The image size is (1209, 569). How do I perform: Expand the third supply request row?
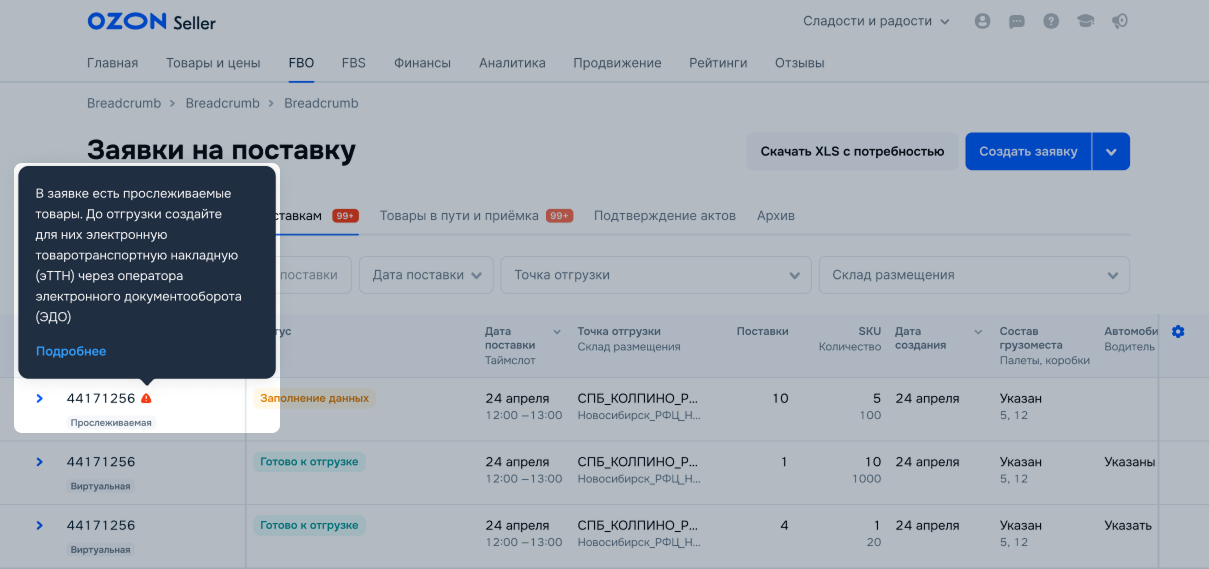coord(40,526)
